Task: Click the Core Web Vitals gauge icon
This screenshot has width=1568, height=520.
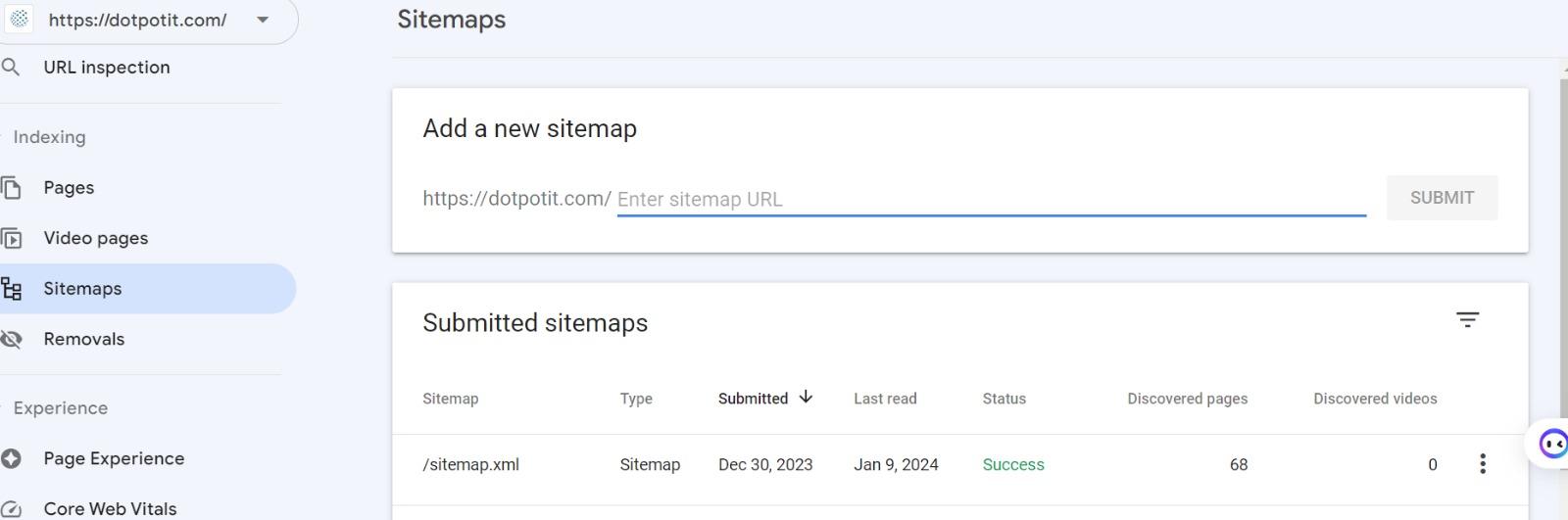Action: [x=11, y=509]
